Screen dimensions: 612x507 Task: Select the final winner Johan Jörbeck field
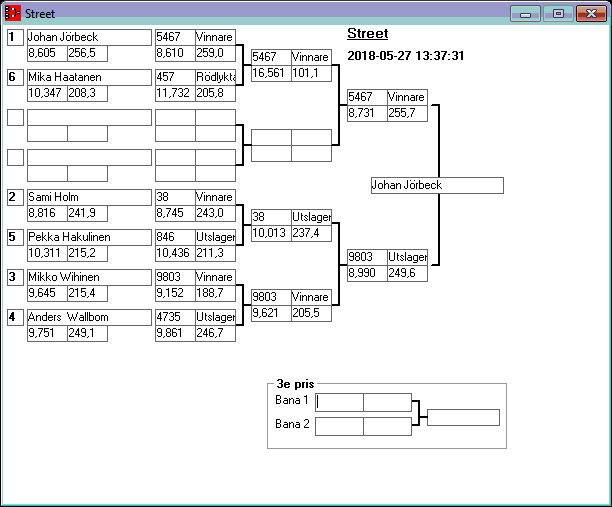[x=436, y=185]
